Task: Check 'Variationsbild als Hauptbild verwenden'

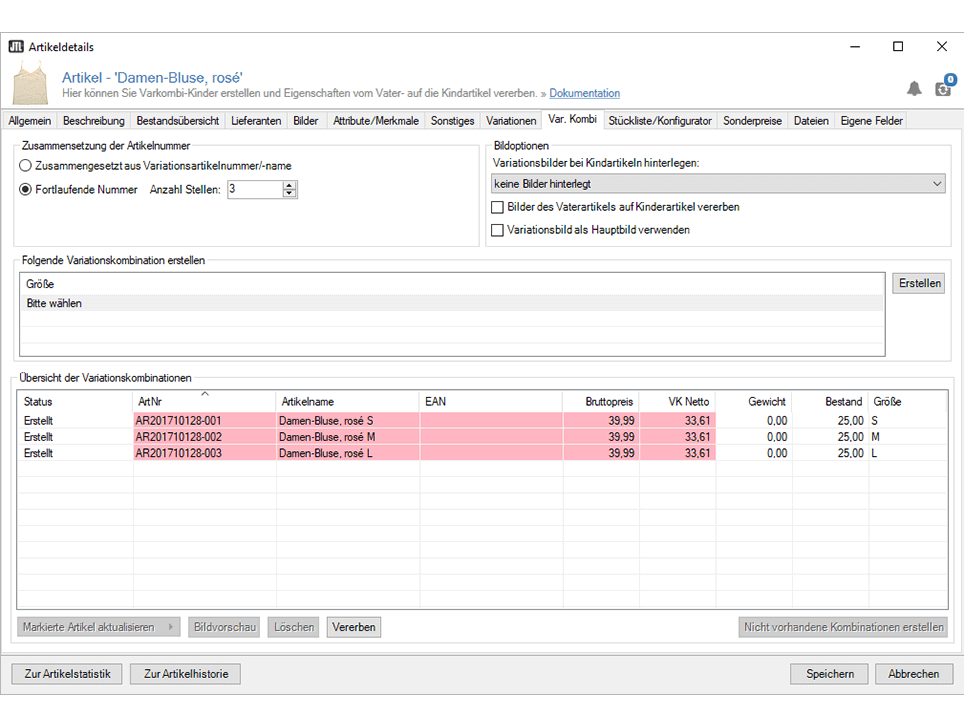Action: tap(497, 229)
